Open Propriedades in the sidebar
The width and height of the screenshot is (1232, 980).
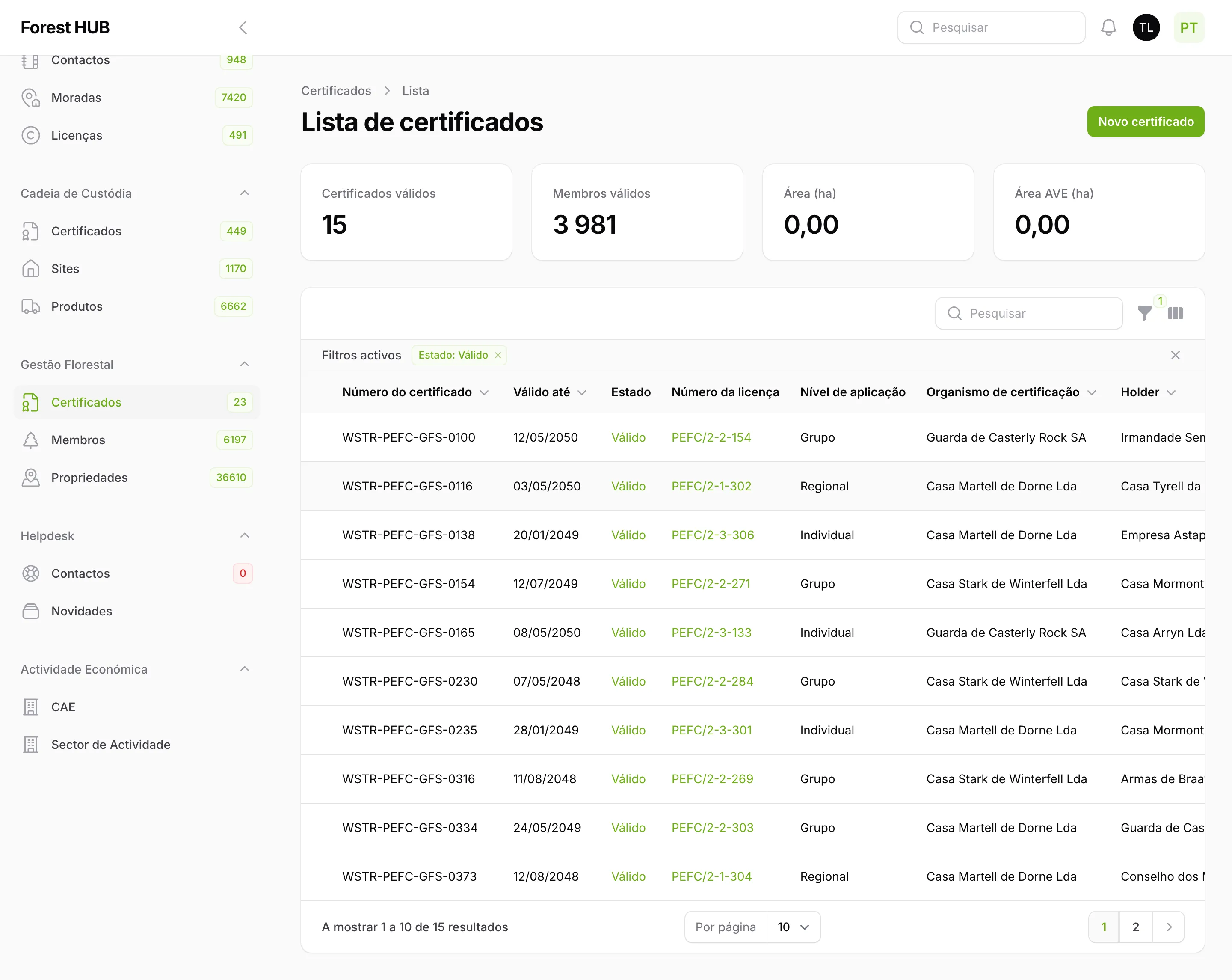[136, 478]
